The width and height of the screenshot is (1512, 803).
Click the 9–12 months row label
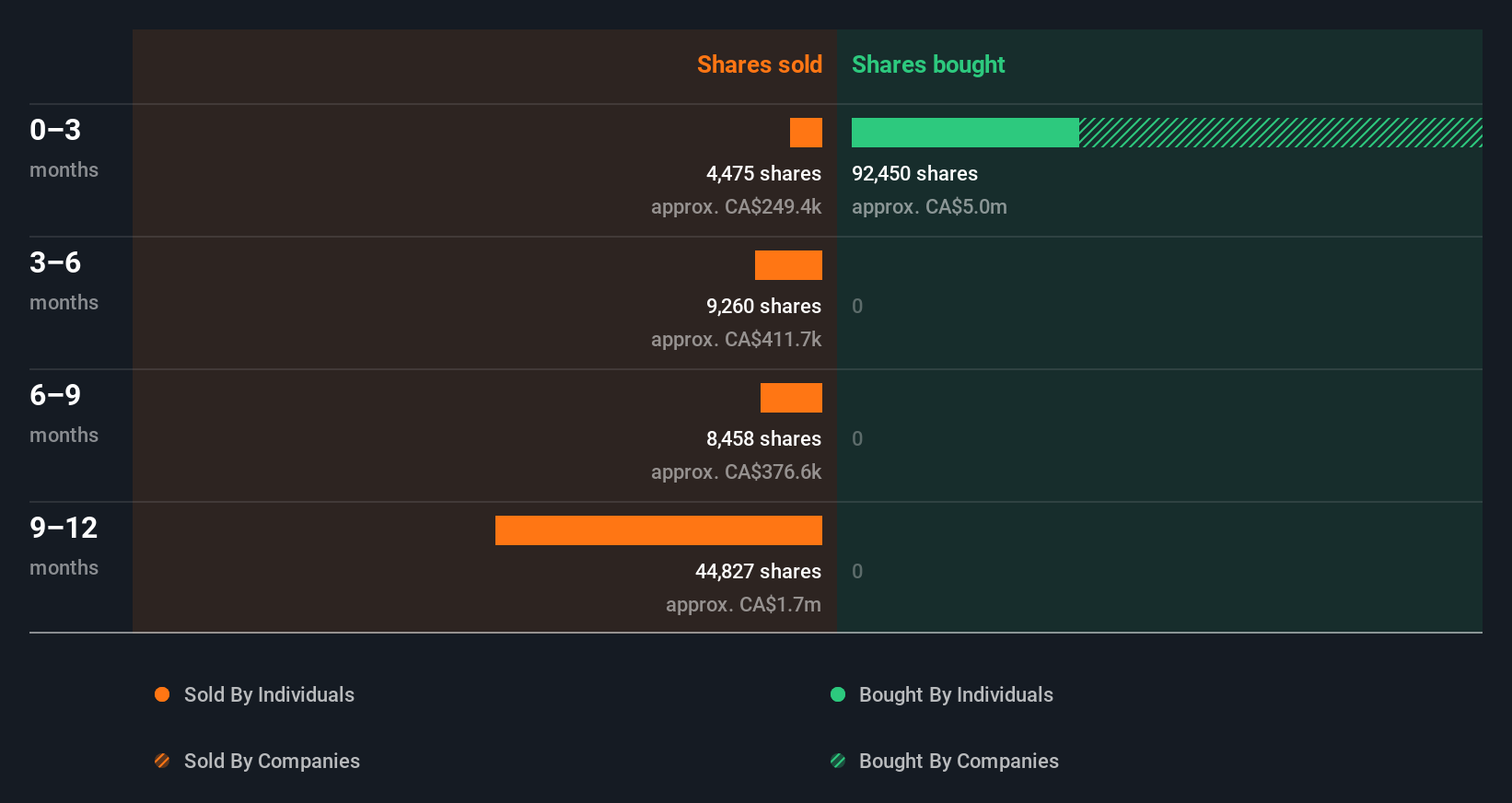[x=64, y=545]
